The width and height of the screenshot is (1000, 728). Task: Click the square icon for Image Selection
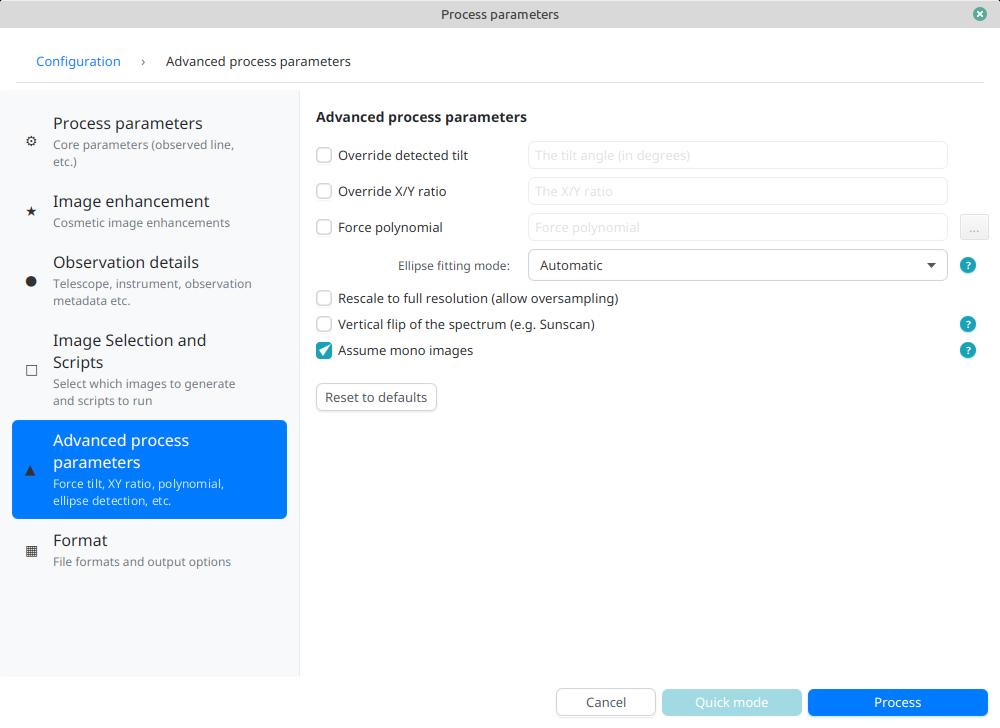point(31,370)
